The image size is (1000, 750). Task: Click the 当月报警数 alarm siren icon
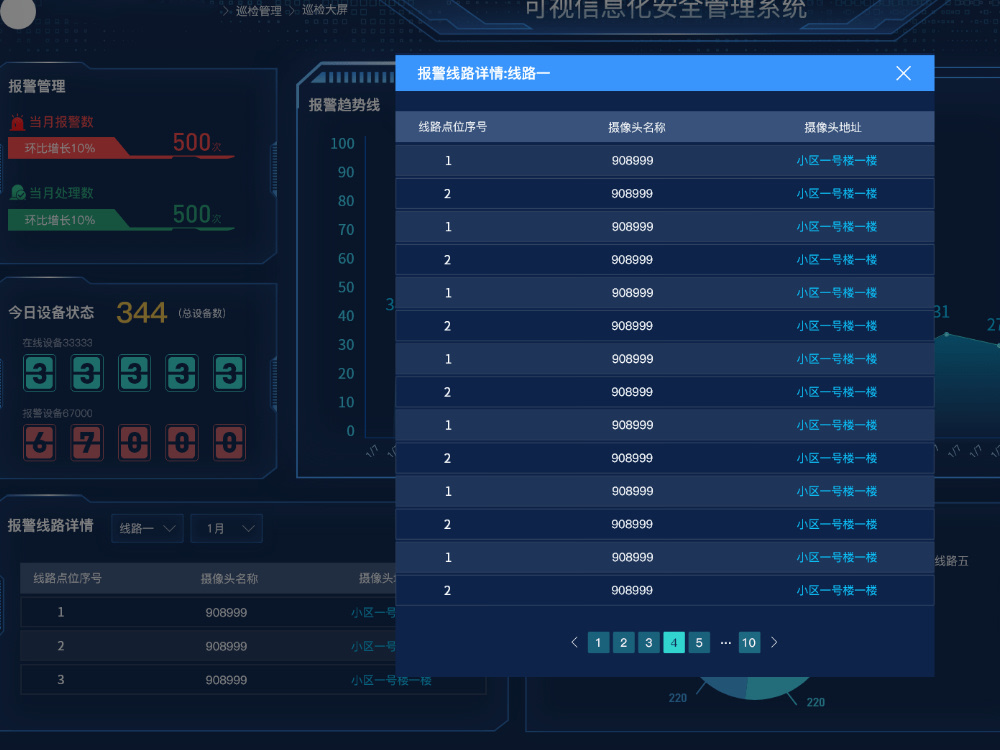(x=17, y=122)
